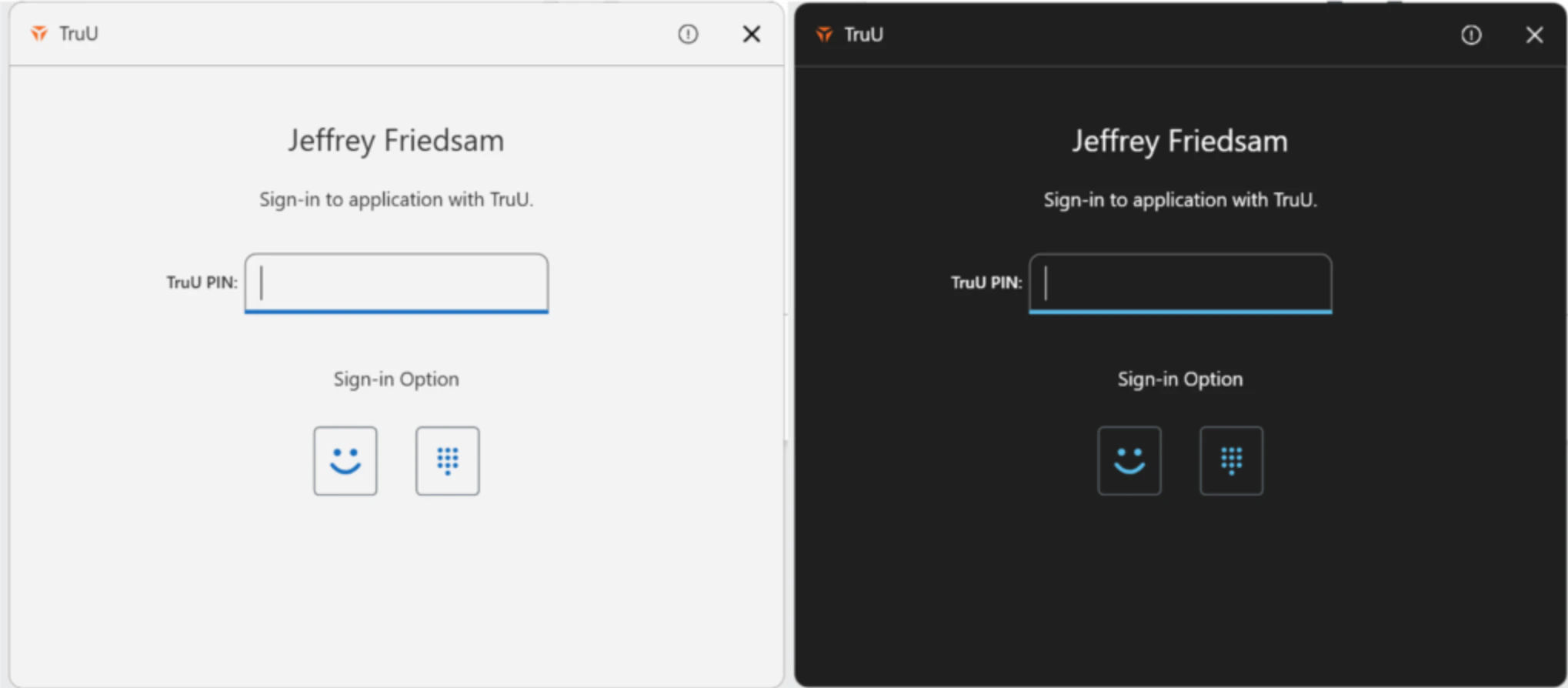The image size is (1568, 688).
Task: Click Jeffrey Friedsam name in light window
Action: [x=396, y=141]
